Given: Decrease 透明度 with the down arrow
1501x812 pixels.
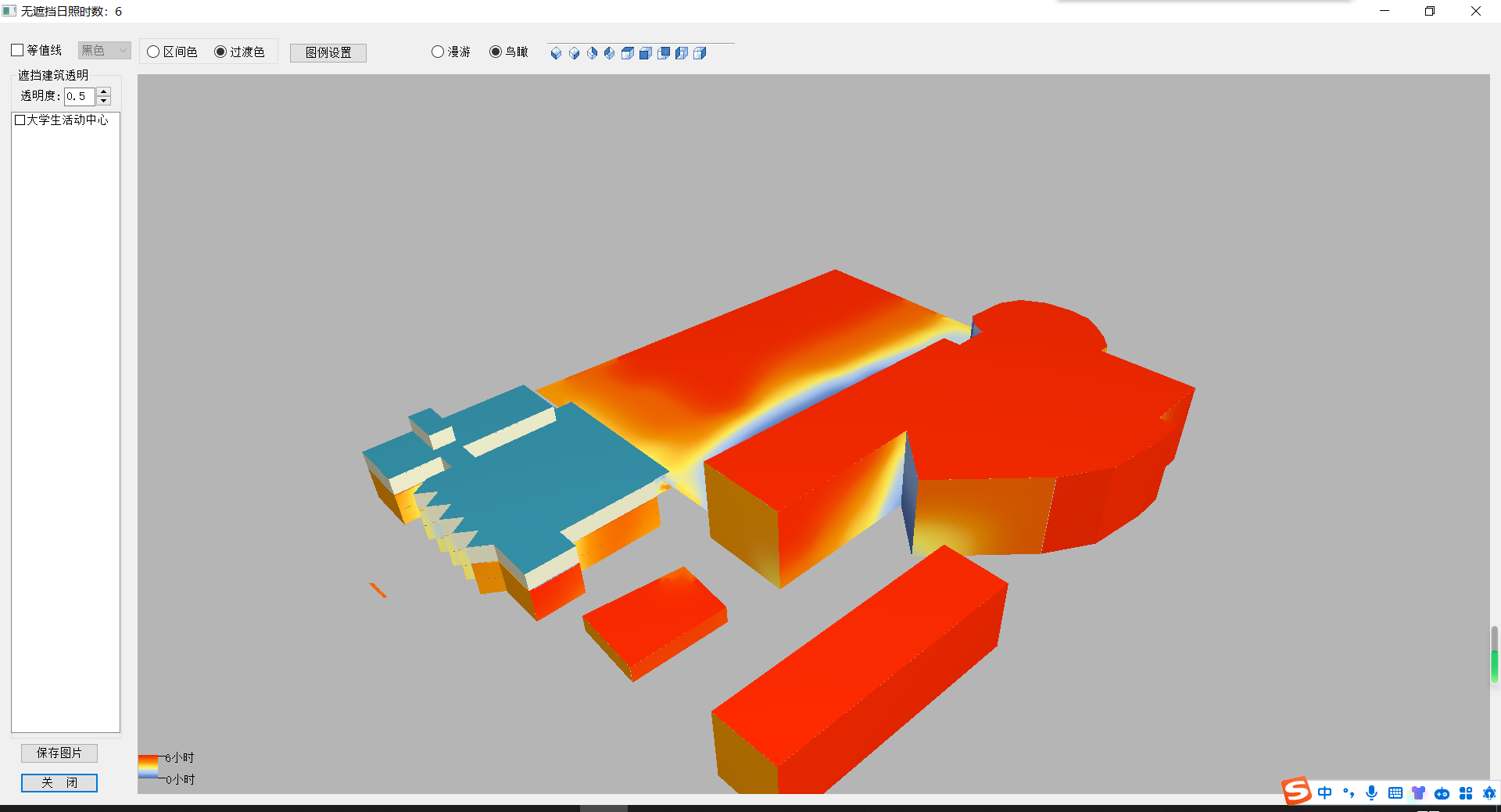Looking at the screenshot, I should tap(104, 101).
